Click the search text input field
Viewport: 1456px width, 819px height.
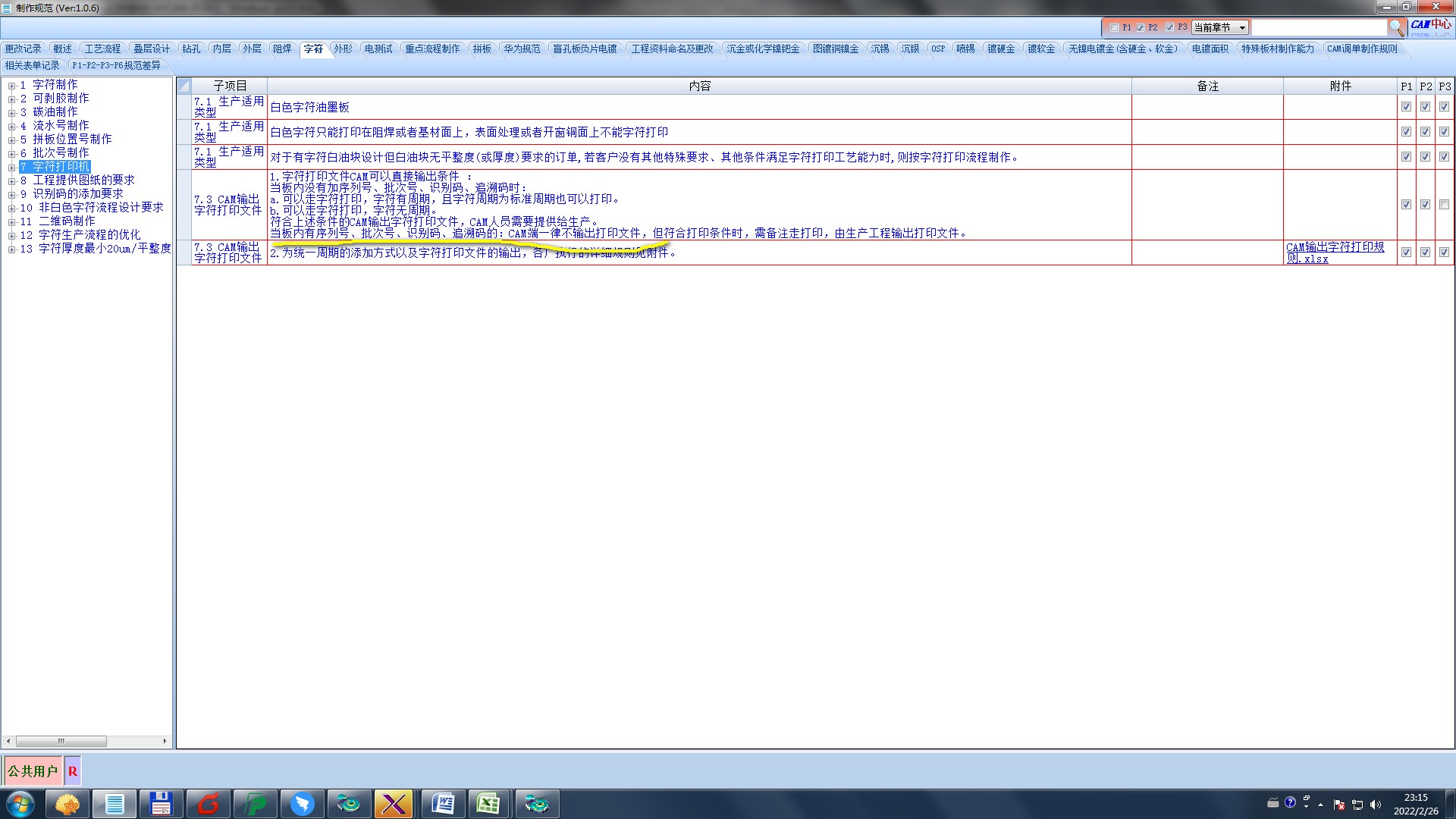[1318, 28]
